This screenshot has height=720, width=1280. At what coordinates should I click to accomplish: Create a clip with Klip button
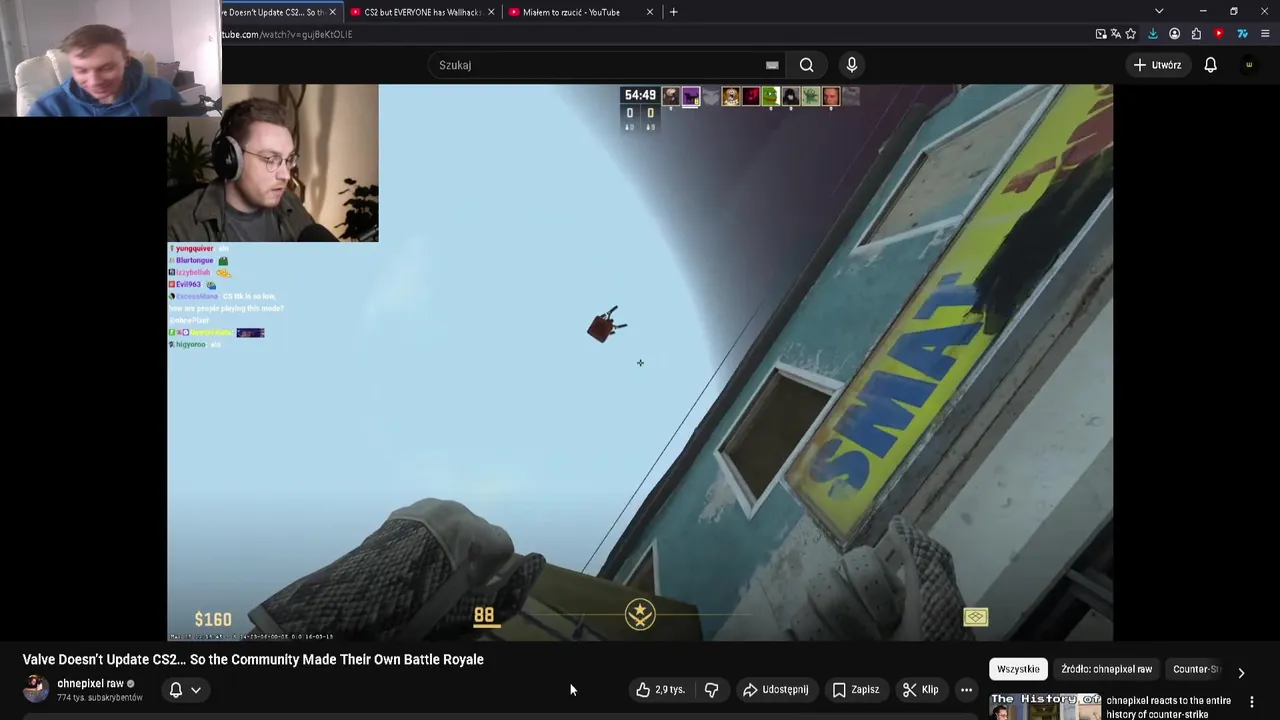[920, 689]
